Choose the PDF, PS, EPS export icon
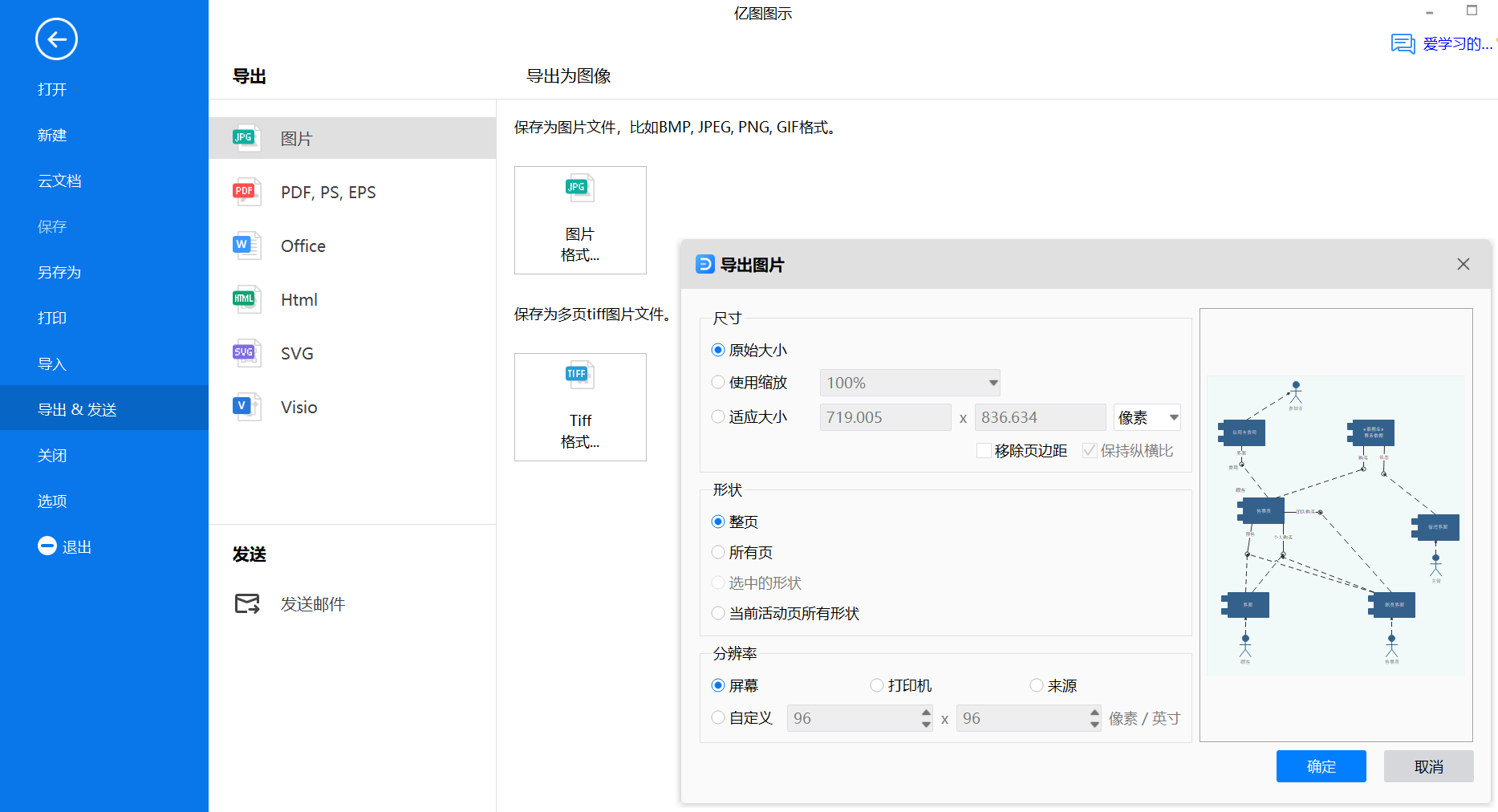Screen dimensions: 1498x812 (246, 192)
